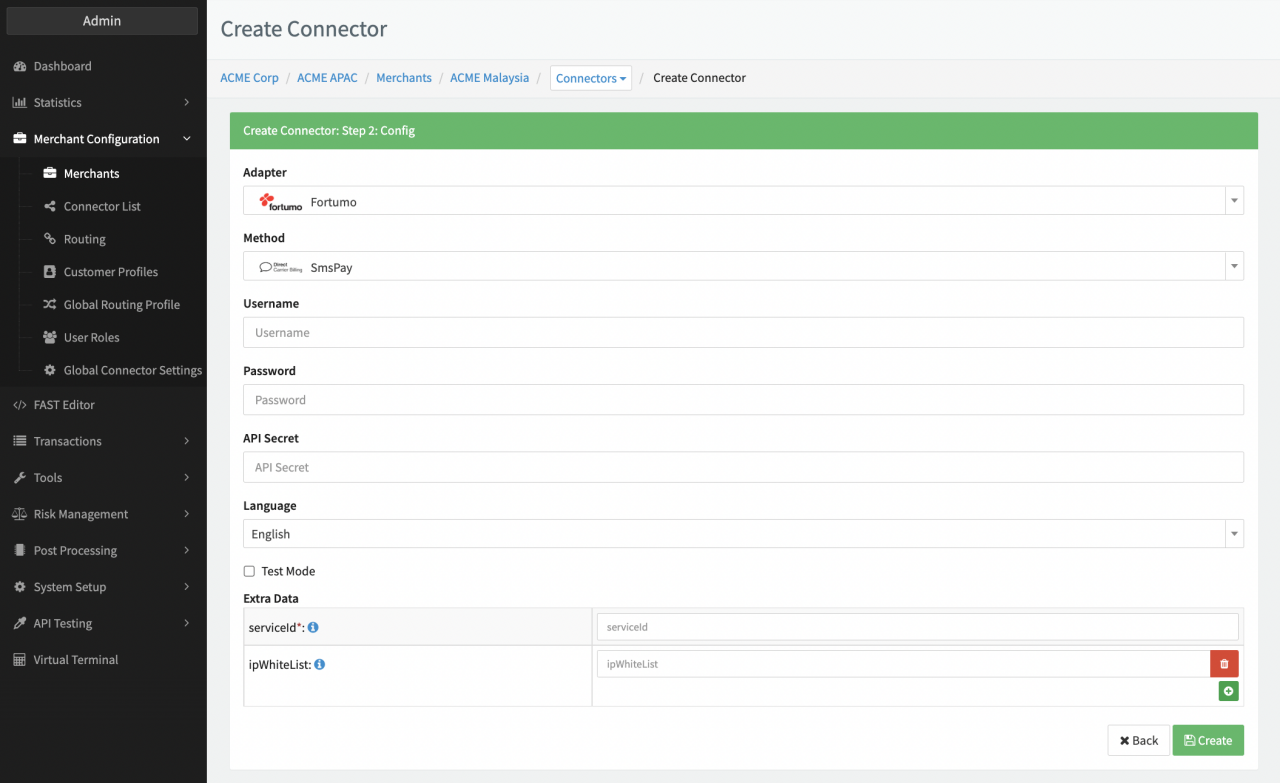Expand the Statistics sidebar menu
The width and height of the screenshot is (1280, 783).
tap(102, 103)
